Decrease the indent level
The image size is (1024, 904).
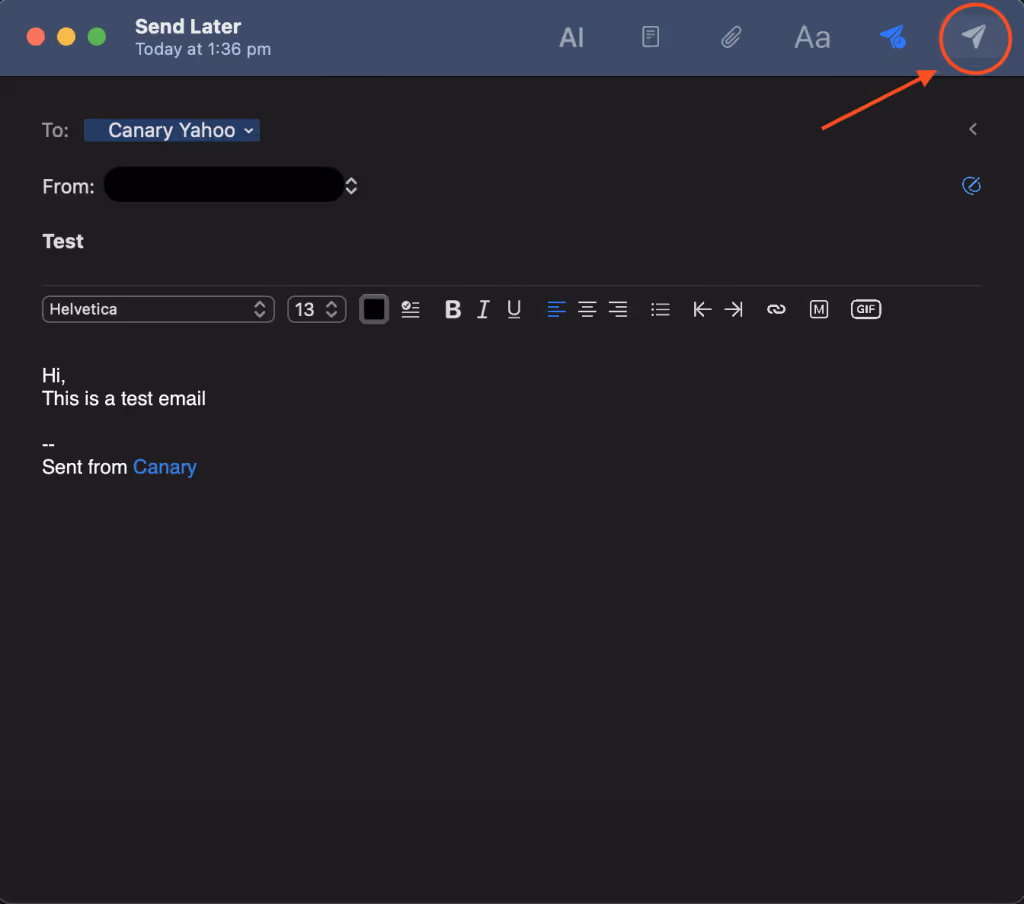point(702,309)
